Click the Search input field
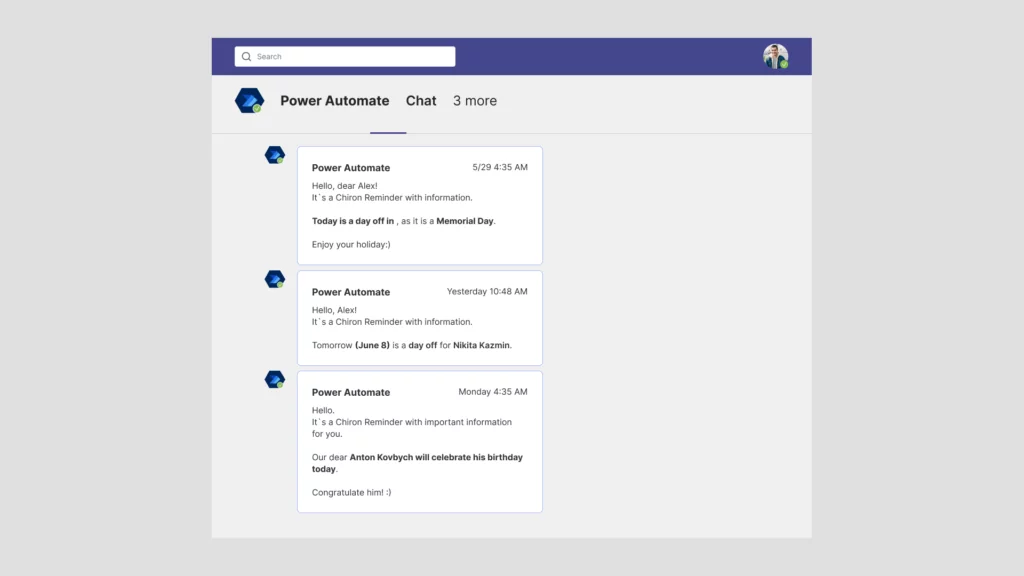Viewport: 1024px width, 576px height. coord(344,56)
